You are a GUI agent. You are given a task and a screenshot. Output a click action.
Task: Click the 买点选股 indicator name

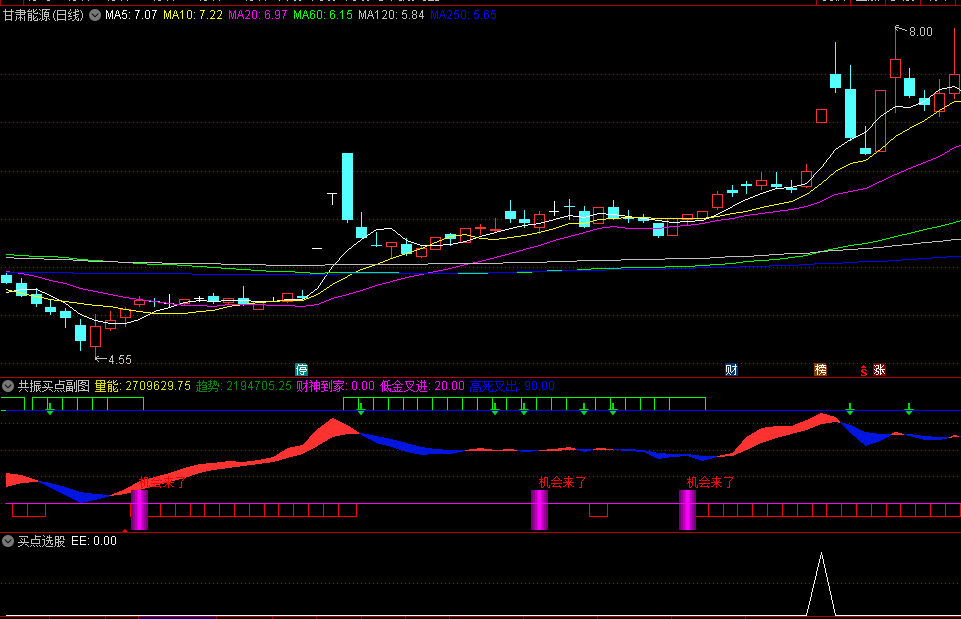tap(42, 541)
